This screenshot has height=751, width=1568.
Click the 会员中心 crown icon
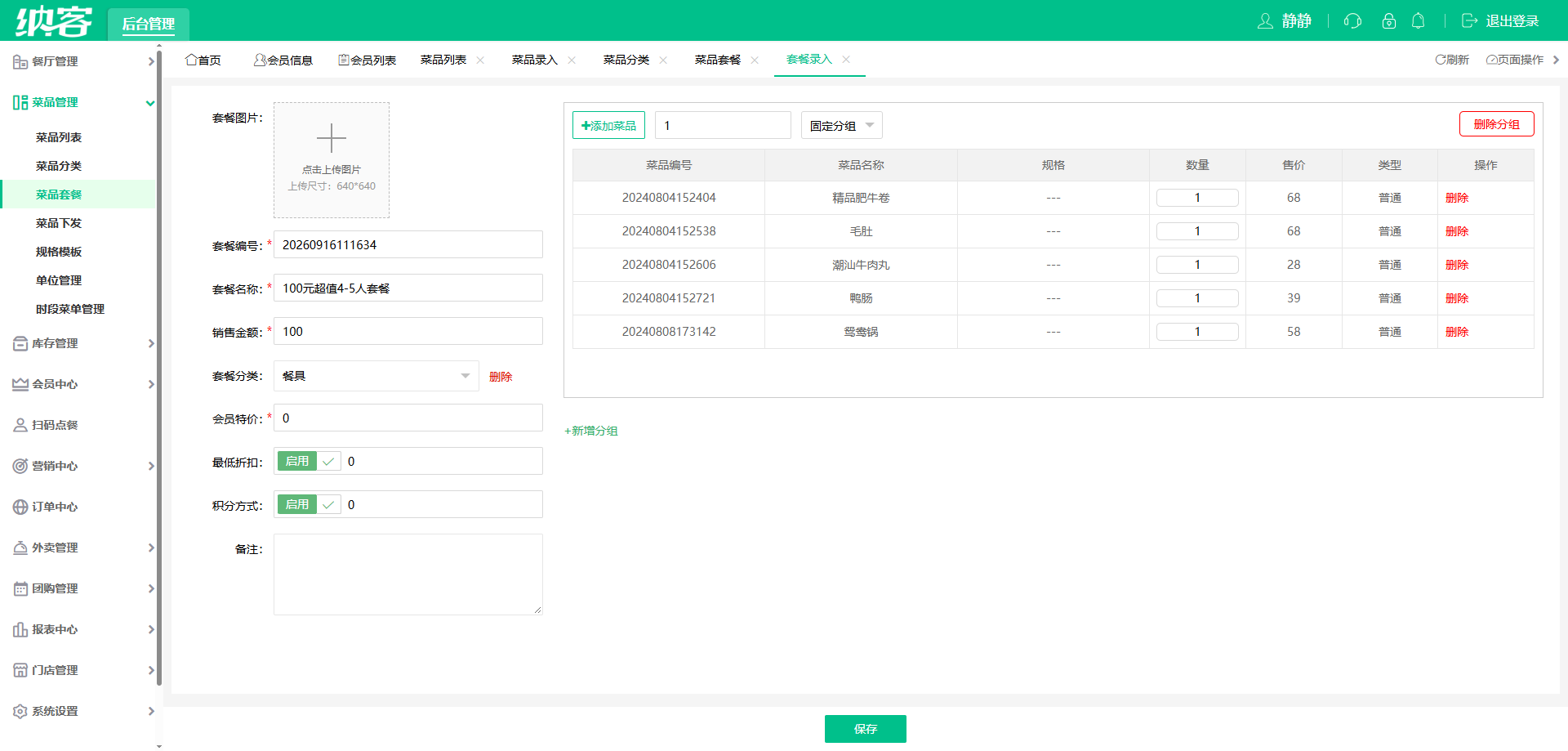20,384
